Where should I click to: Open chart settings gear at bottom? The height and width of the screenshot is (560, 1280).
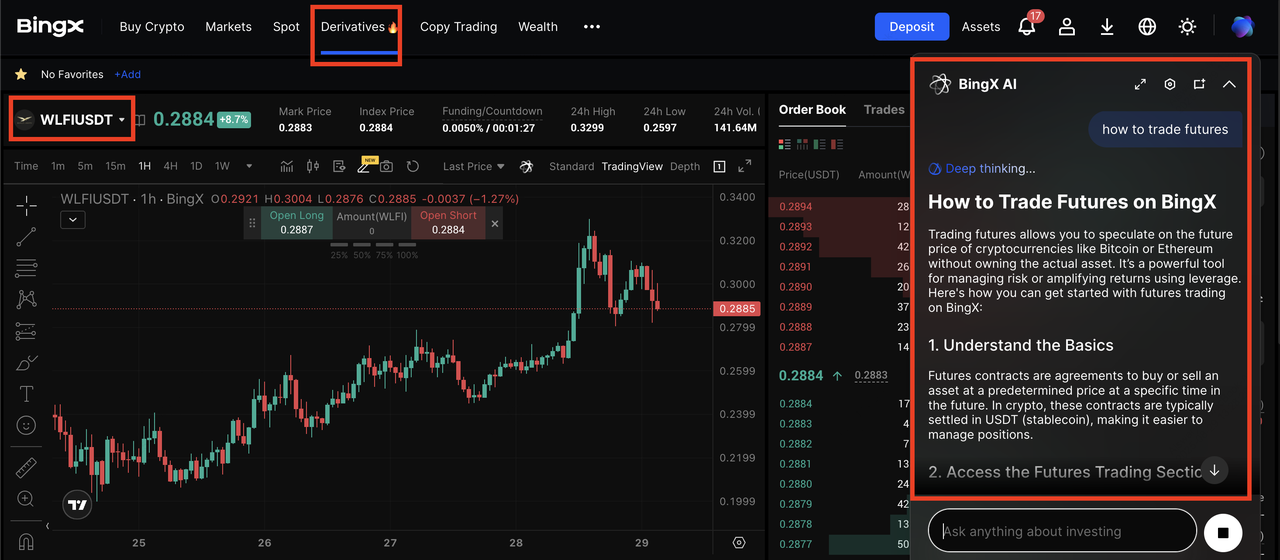click(x=739, y=542)
